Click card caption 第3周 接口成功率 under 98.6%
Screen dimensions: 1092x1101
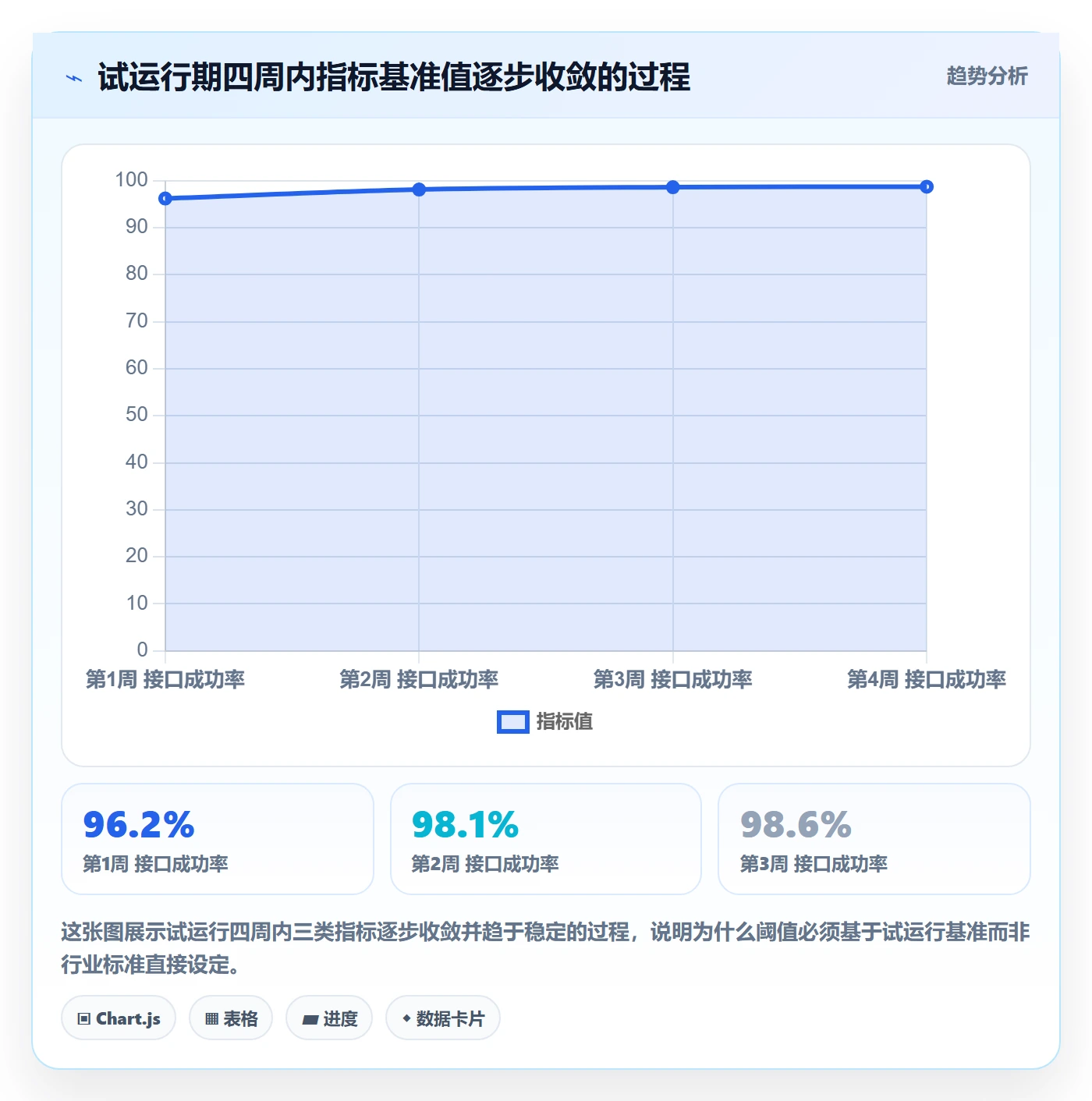point(814,864)
